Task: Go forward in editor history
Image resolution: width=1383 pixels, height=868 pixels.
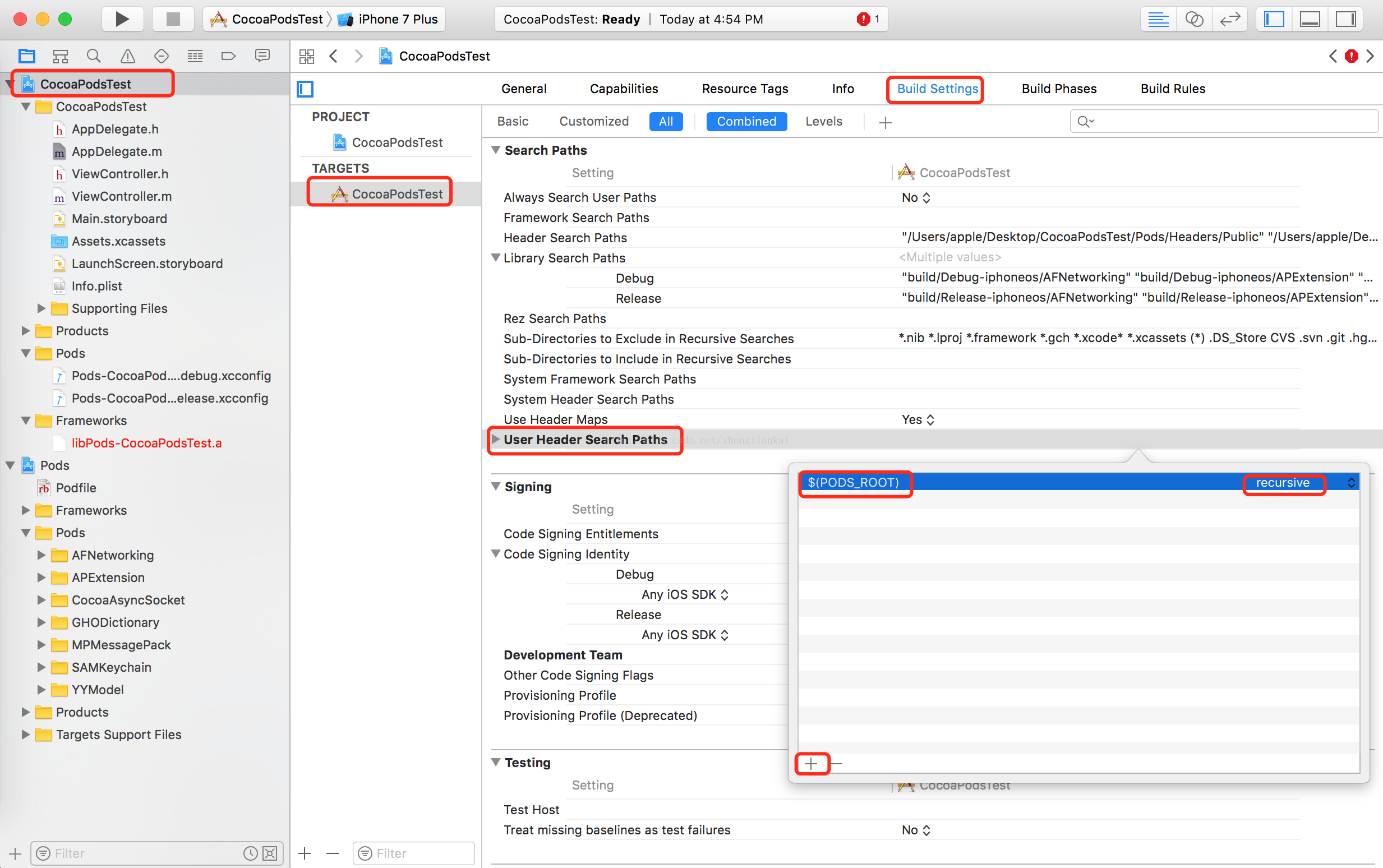Action: pos(359,56)
